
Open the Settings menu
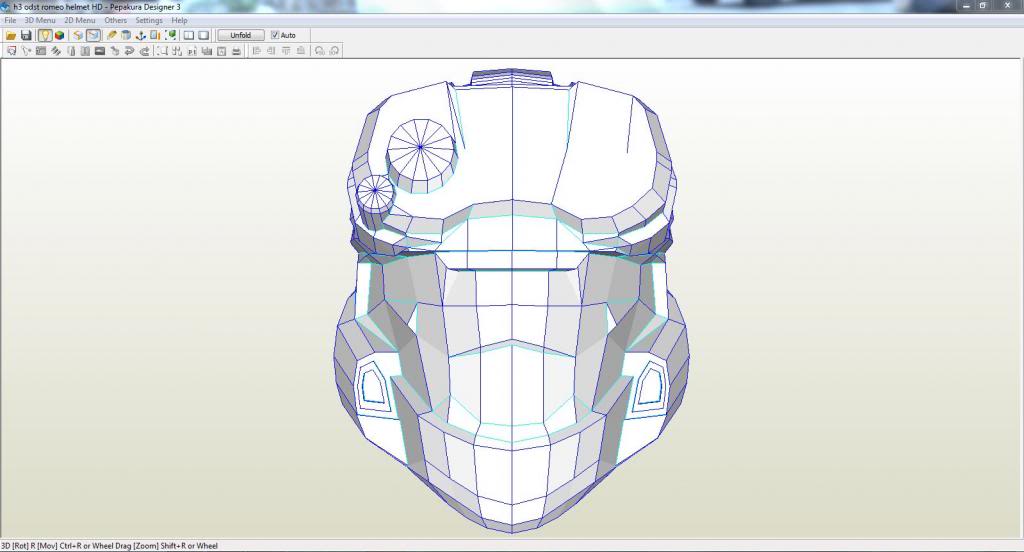149,20
